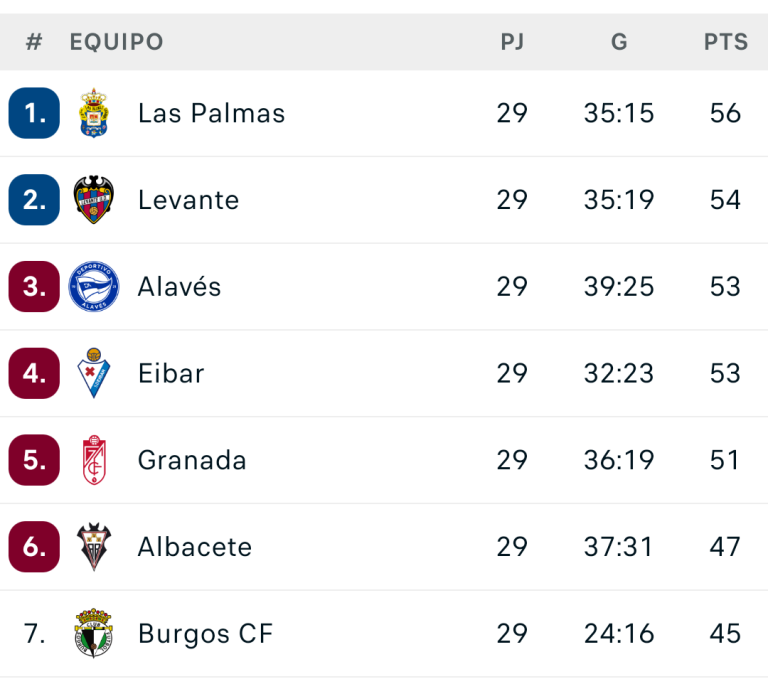Click the Granada club crest
Screen dimensions: 768x684
coord(94,460)
